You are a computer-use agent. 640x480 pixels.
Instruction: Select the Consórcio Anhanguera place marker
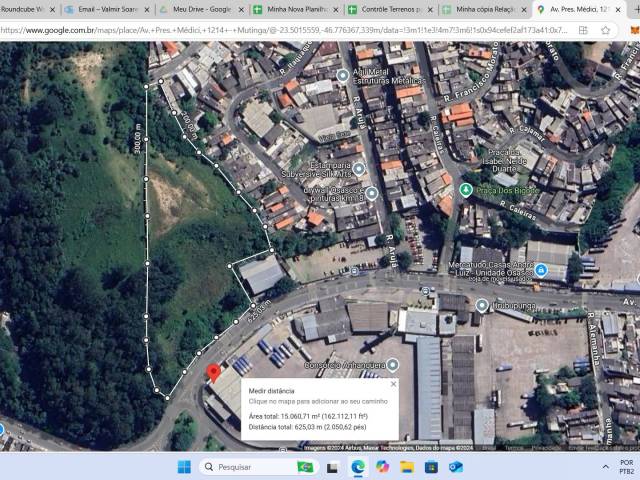coord(393,364)
